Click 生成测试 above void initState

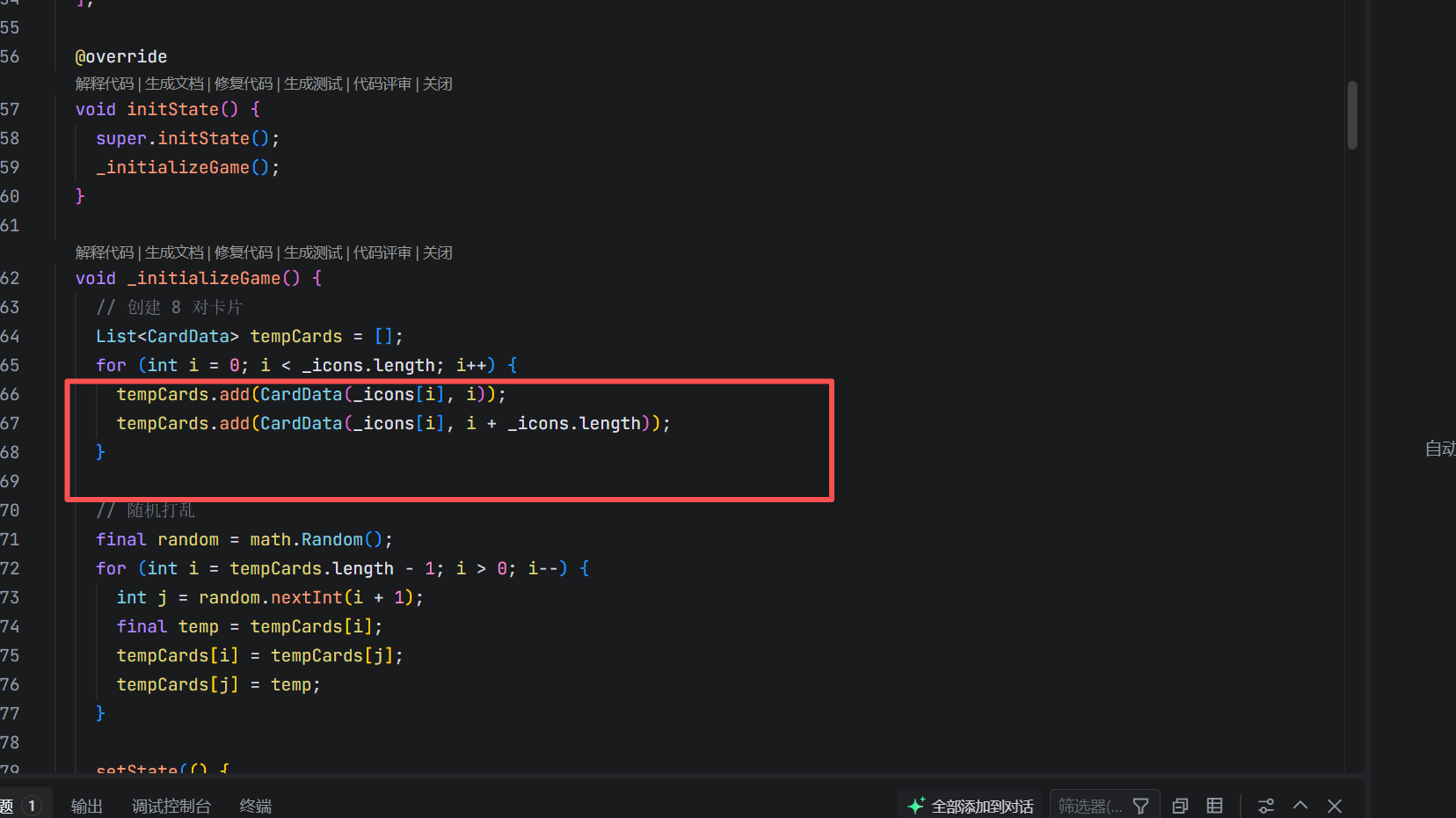point(313,84)
